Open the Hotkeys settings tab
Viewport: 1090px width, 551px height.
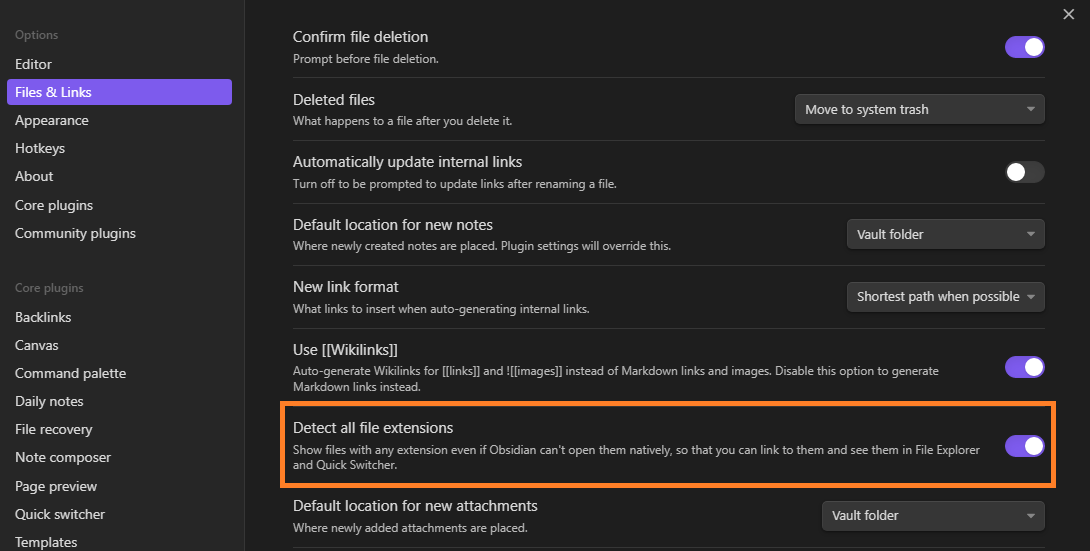[x=40, y=148]
